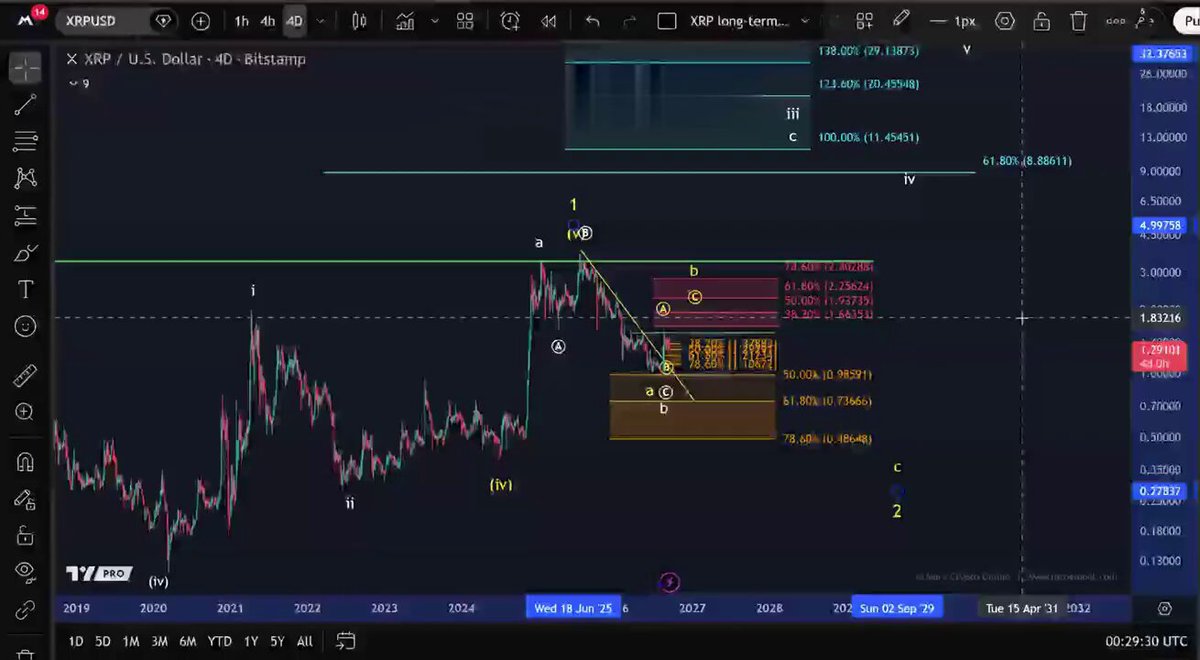Open the Indicators panel

pyautogui.click(x=404, y=21)
